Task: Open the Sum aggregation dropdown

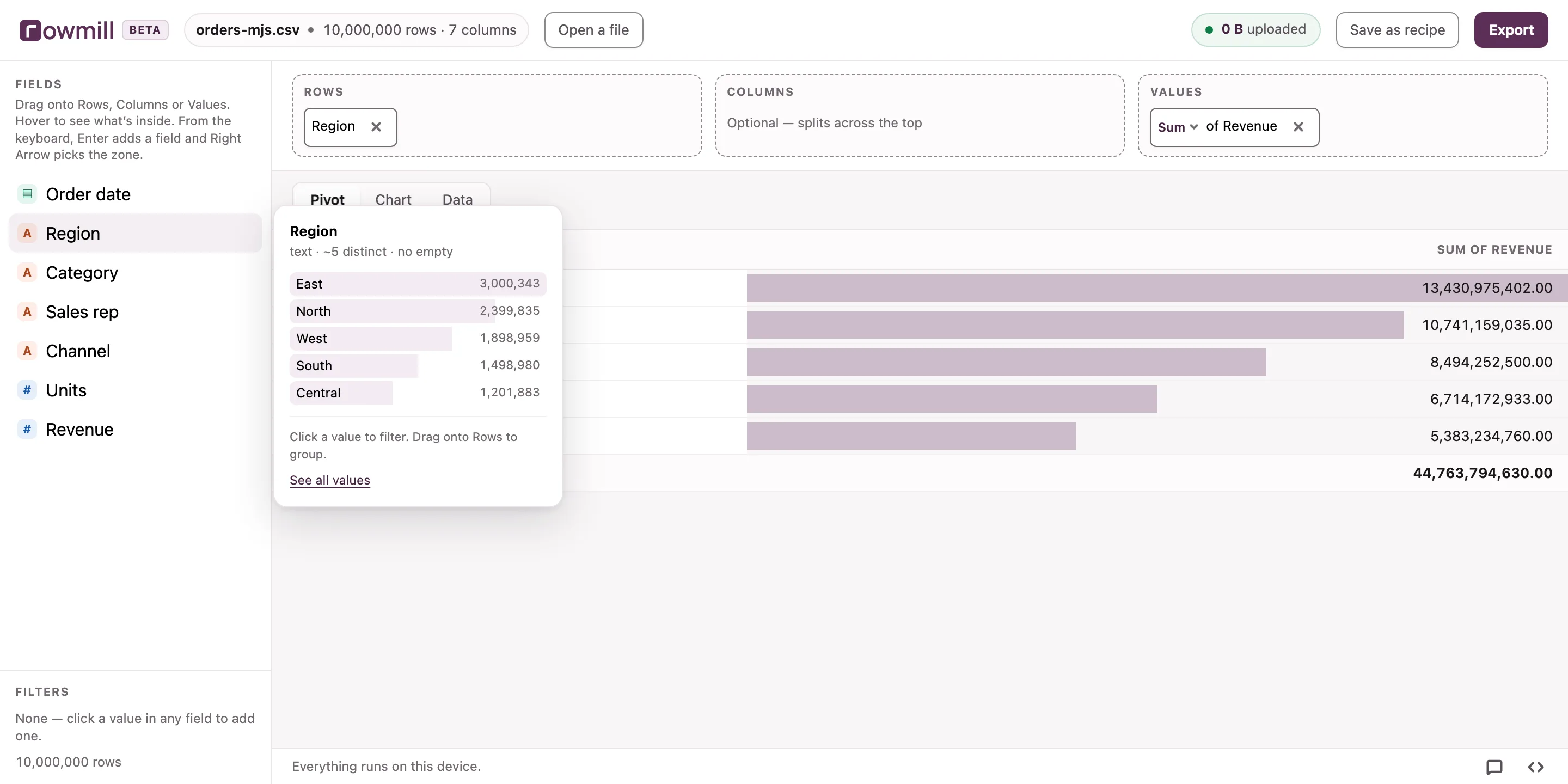Action: [1177, 127]
